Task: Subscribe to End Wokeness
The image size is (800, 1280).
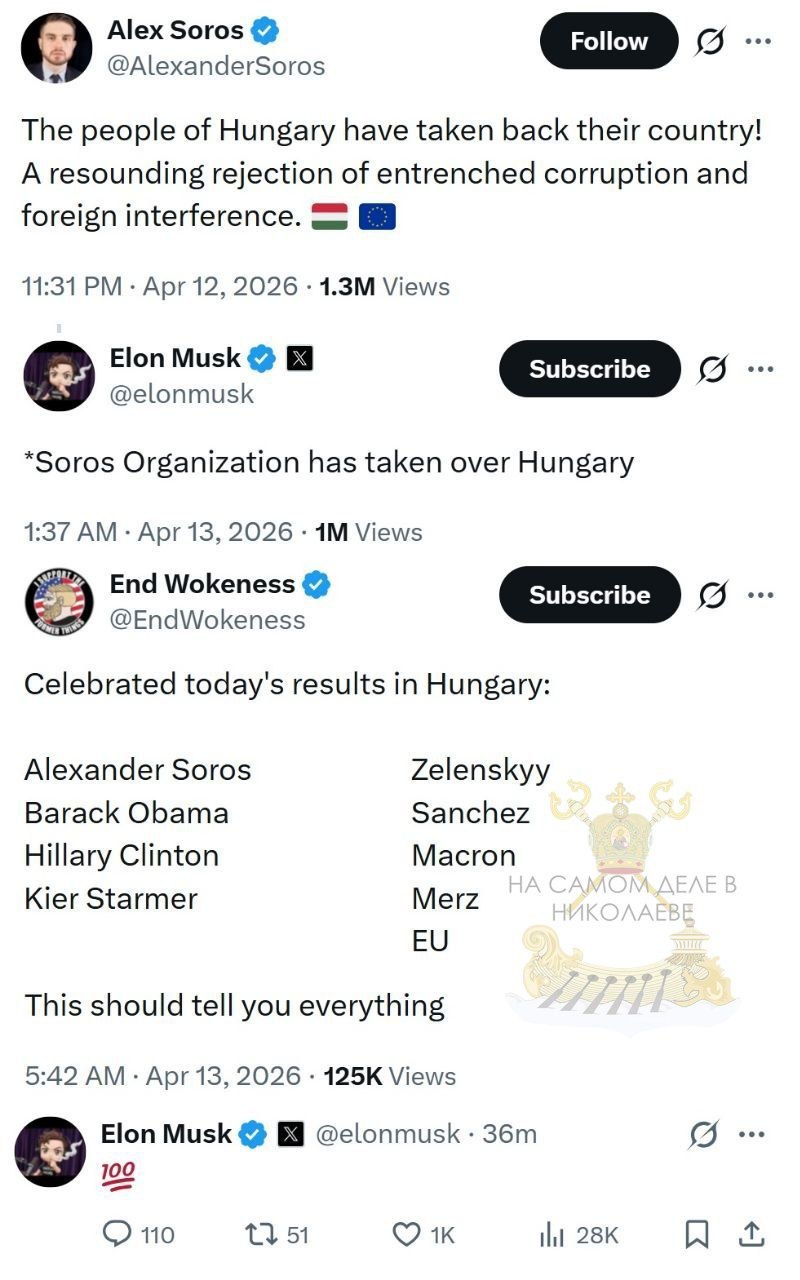Action: click(x=589, y=595)
